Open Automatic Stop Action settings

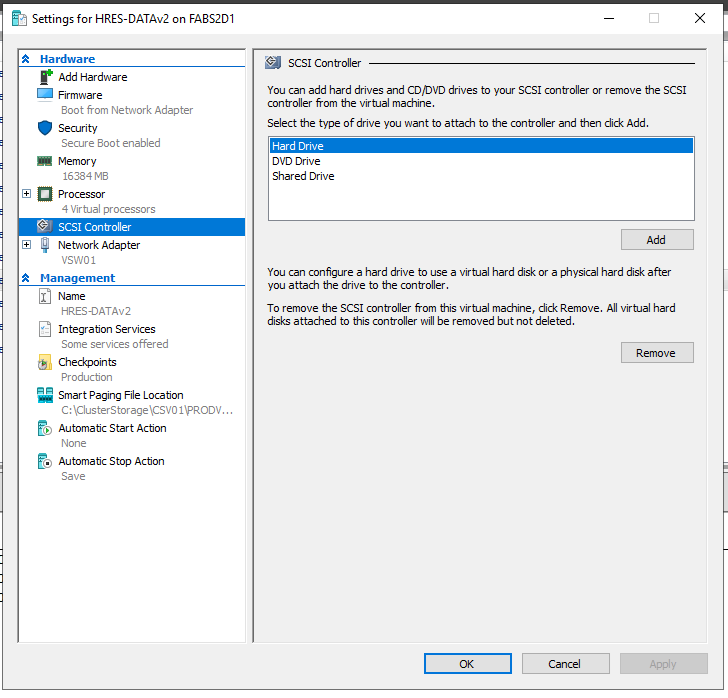click(111, 461)
